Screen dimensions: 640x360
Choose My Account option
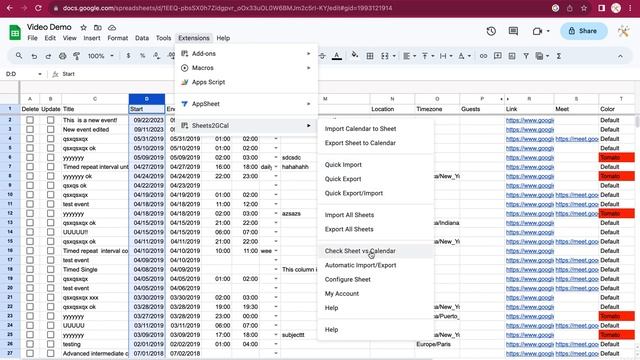(x=342, y=294)
